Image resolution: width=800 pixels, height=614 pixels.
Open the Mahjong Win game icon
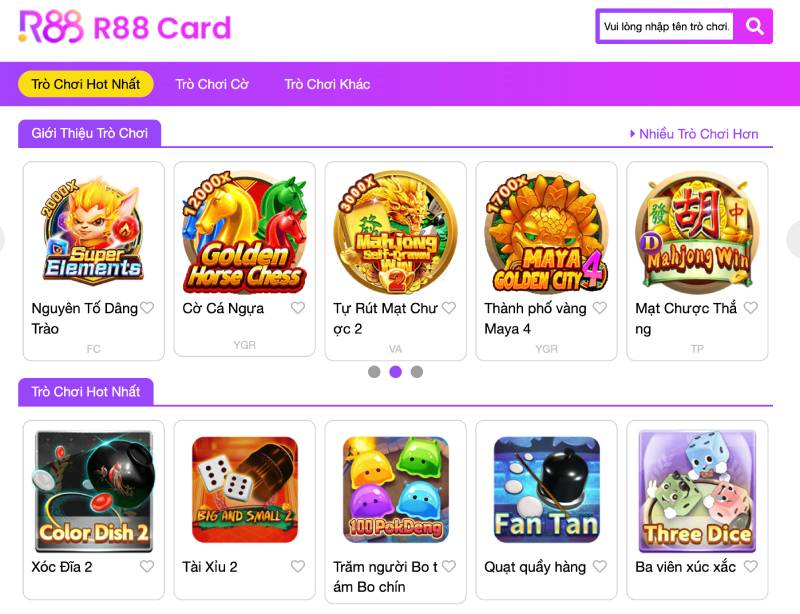[697, 231]
